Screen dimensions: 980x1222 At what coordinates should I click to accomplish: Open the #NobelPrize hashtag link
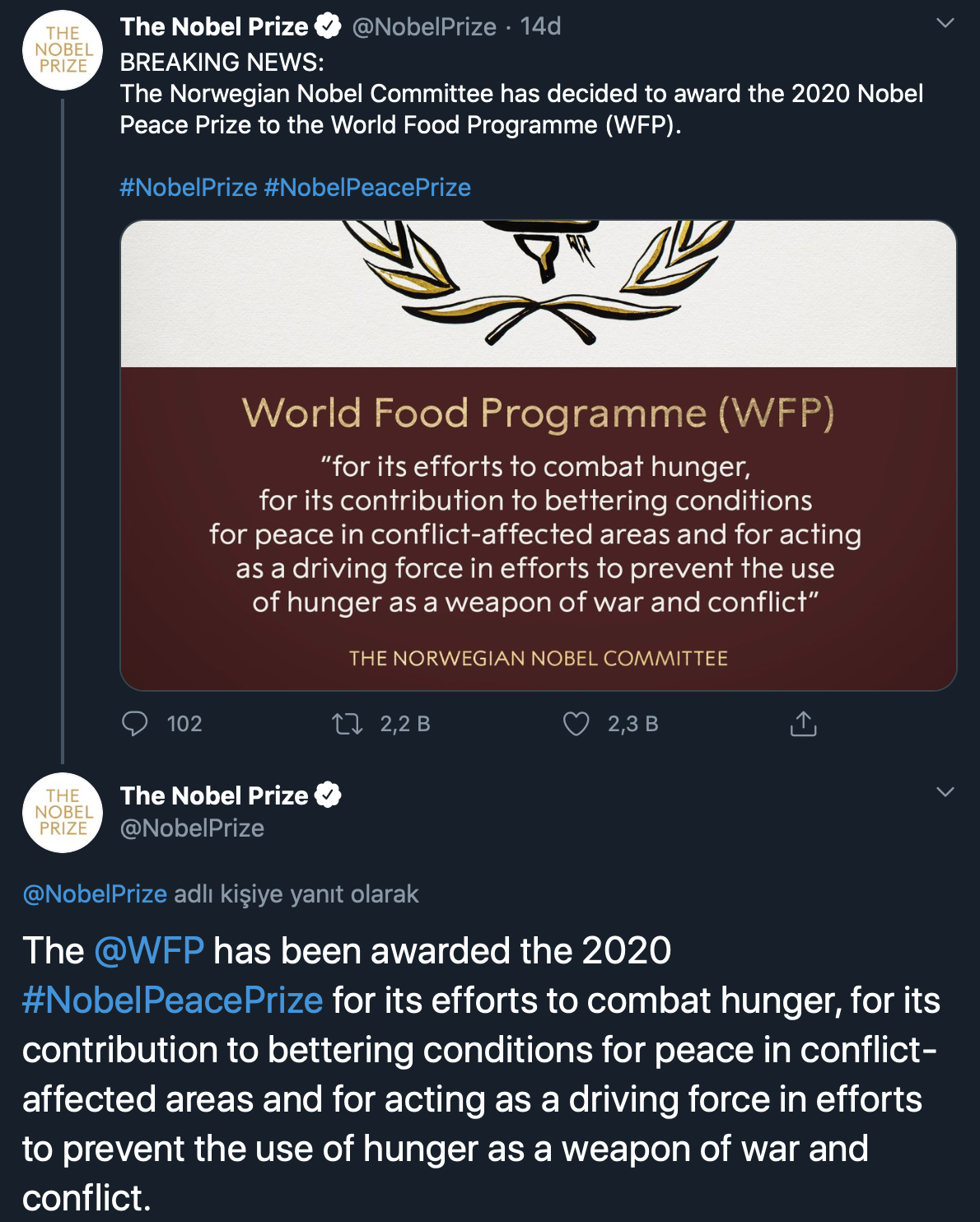point(188,188)
